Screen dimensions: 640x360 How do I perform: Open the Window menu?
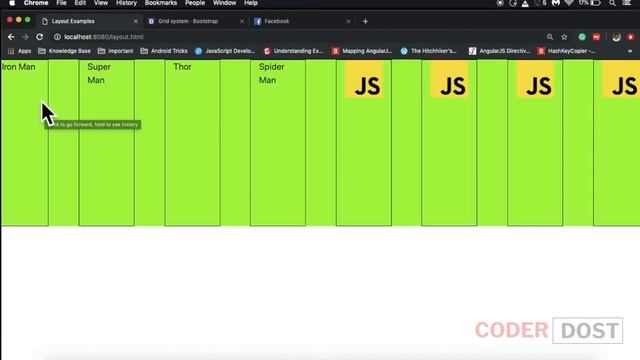224,3
